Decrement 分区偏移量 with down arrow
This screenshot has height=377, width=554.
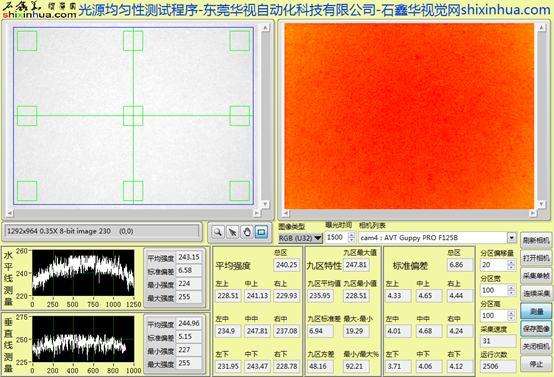point(511,267)
